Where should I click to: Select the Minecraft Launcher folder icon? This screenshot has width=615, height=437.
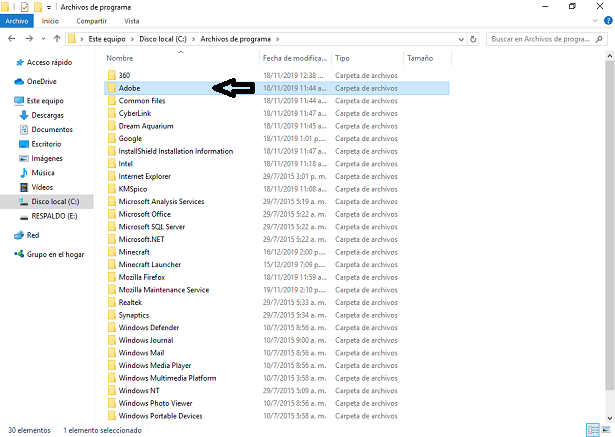(112, 264)
